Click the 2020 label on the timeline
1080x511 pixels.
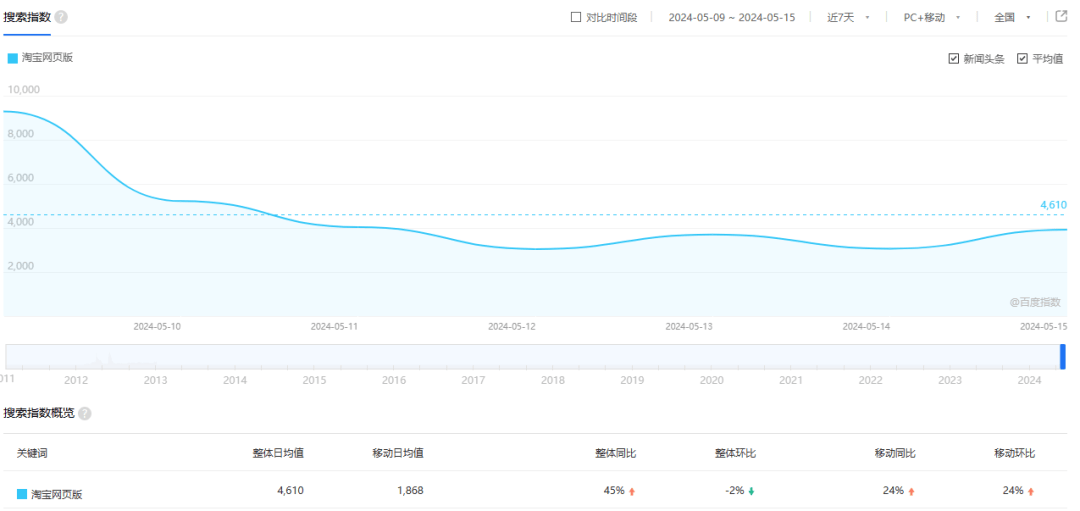point(712,380)
